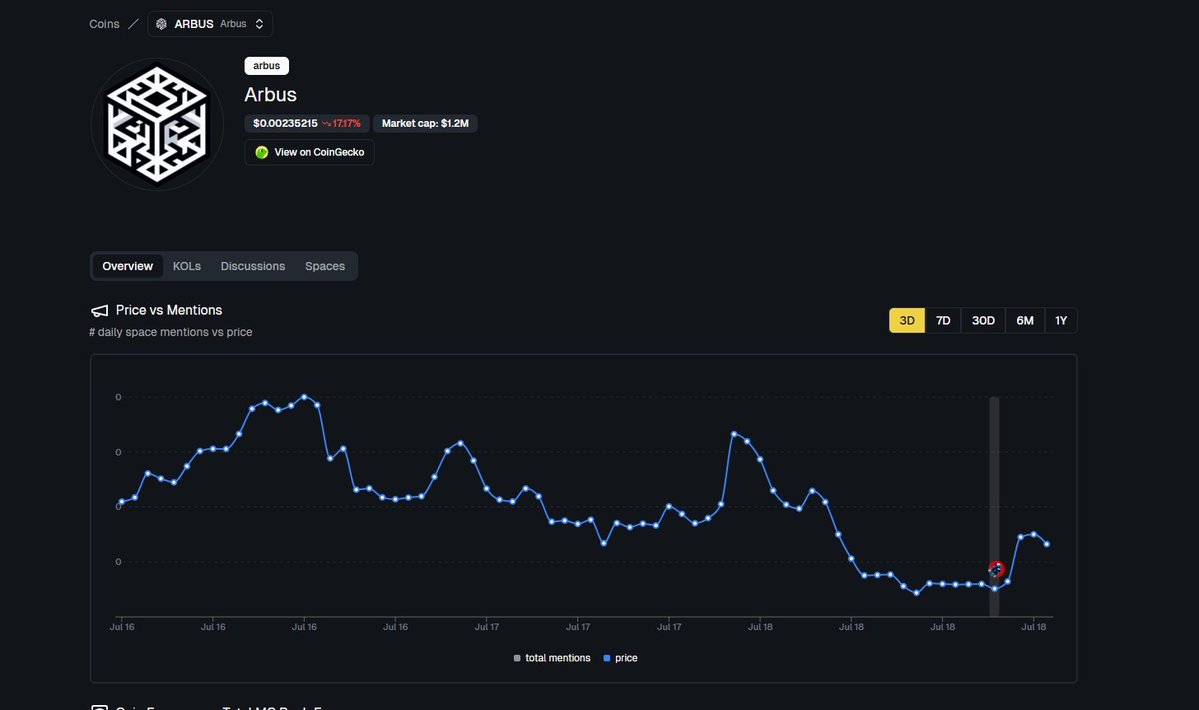This screenshot has height=710, width=1199.
Task: Switch chart to 30D range
Action: point(983,320)
